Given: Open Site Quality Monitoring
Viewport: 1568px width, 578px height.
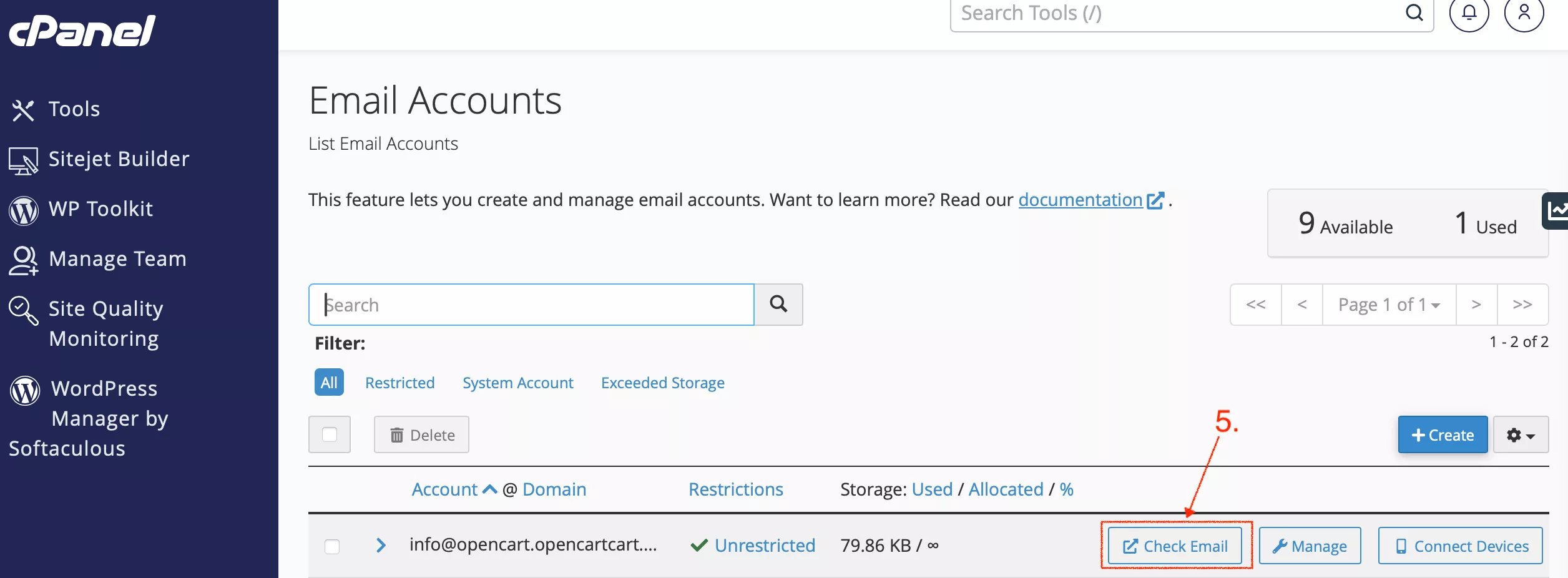Looking at the screenshot, I should [x=105, y=323].
